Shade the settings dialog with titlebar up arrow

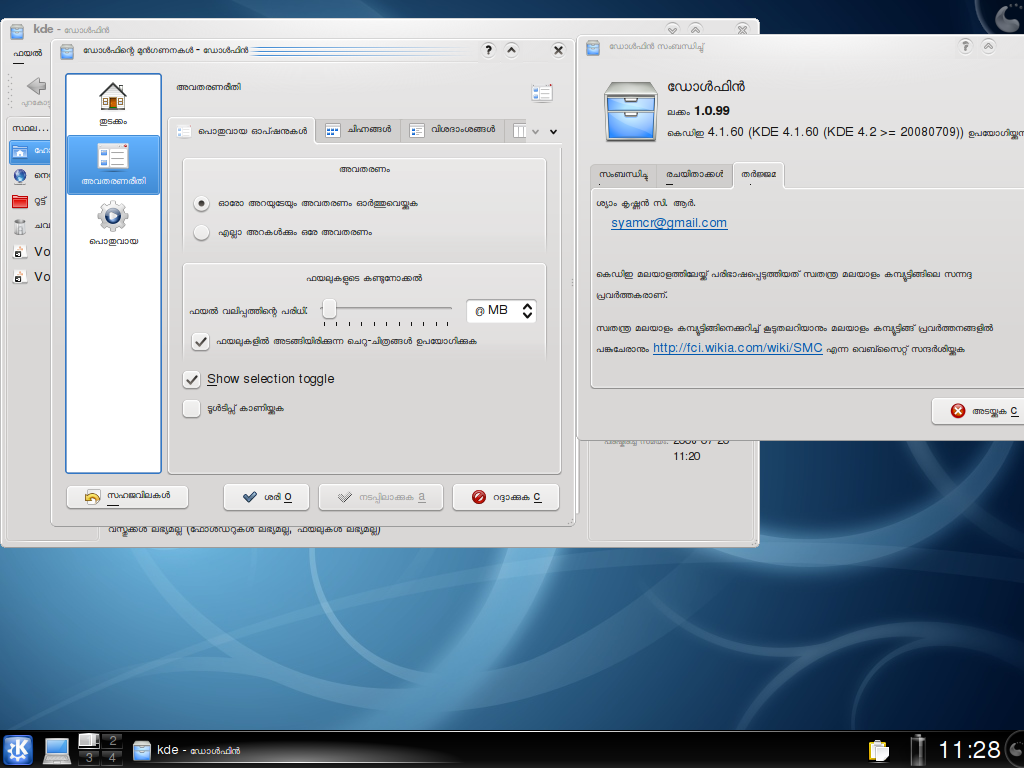[x=511, y=50]
